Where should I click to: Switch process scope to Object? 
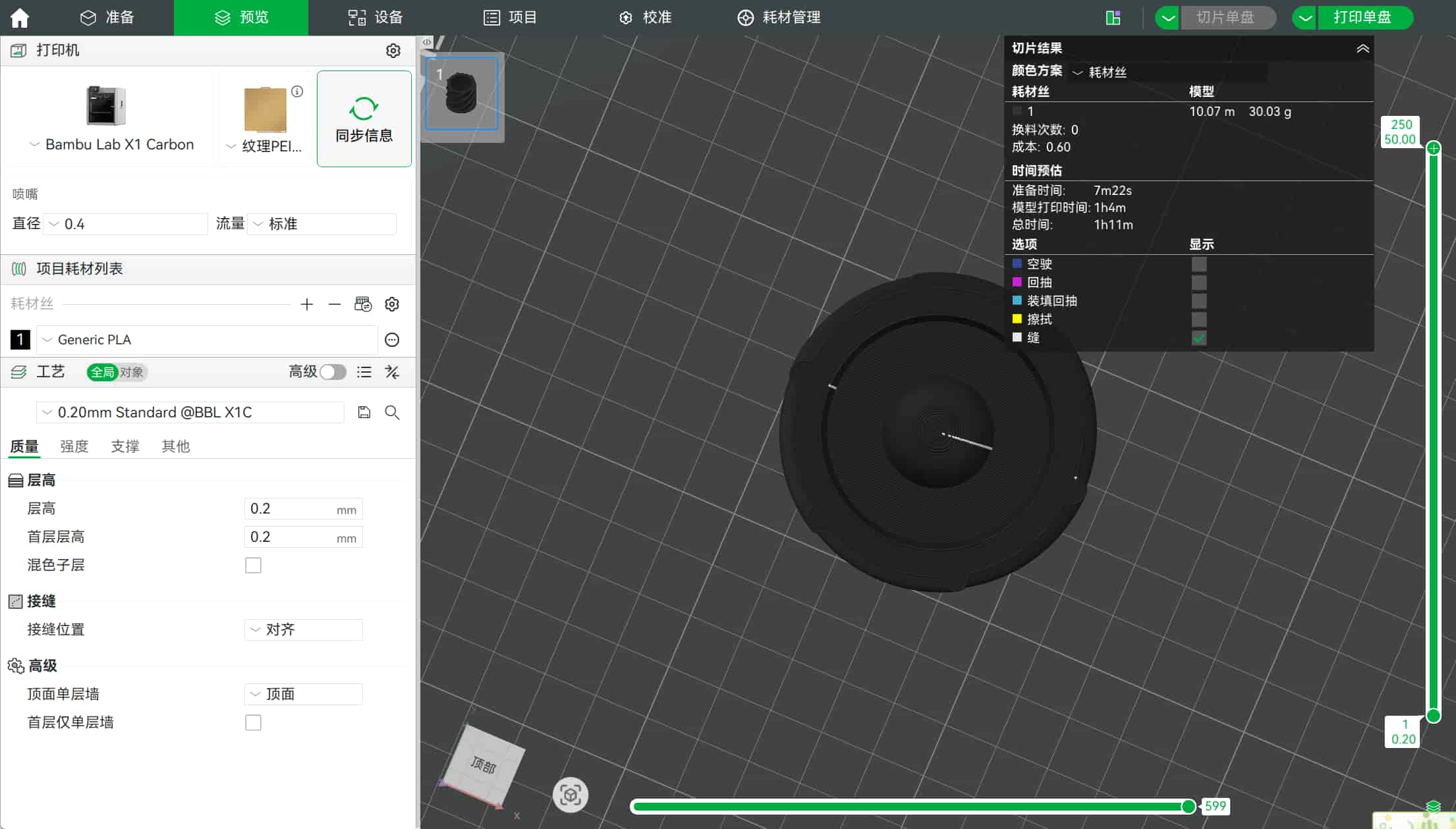132,372
